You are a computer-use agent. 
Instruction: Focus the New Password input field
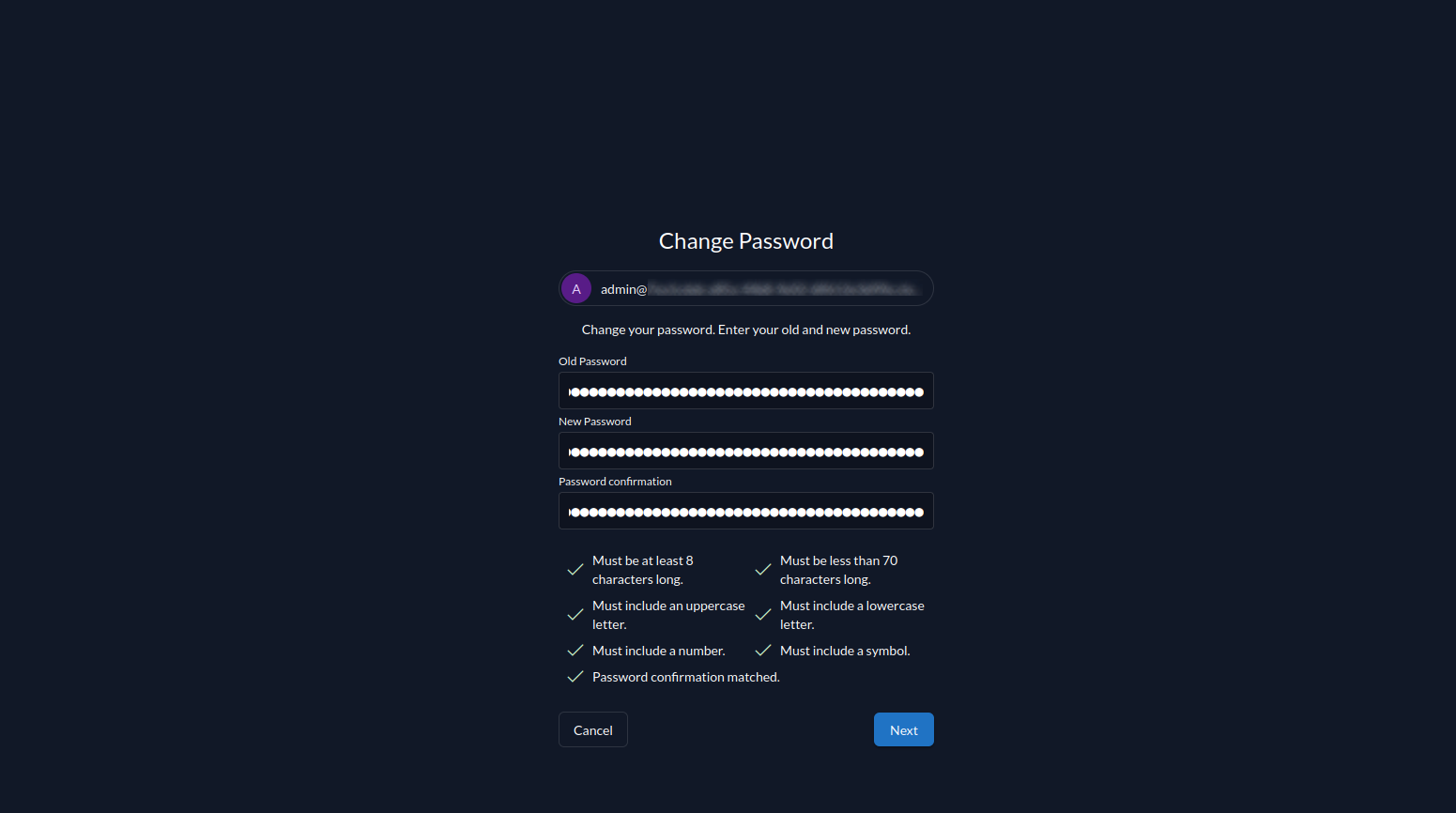[746, 452]
